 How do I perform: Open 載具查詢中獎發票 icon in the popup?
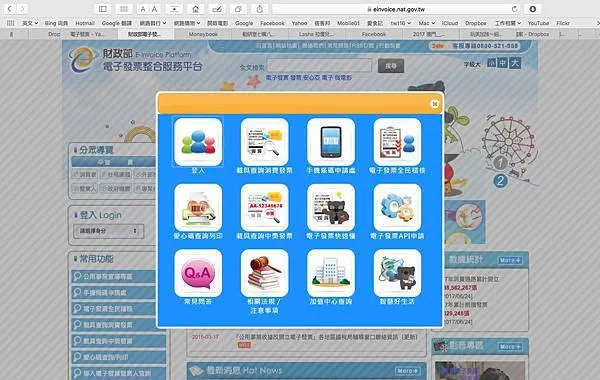[264, 207]
